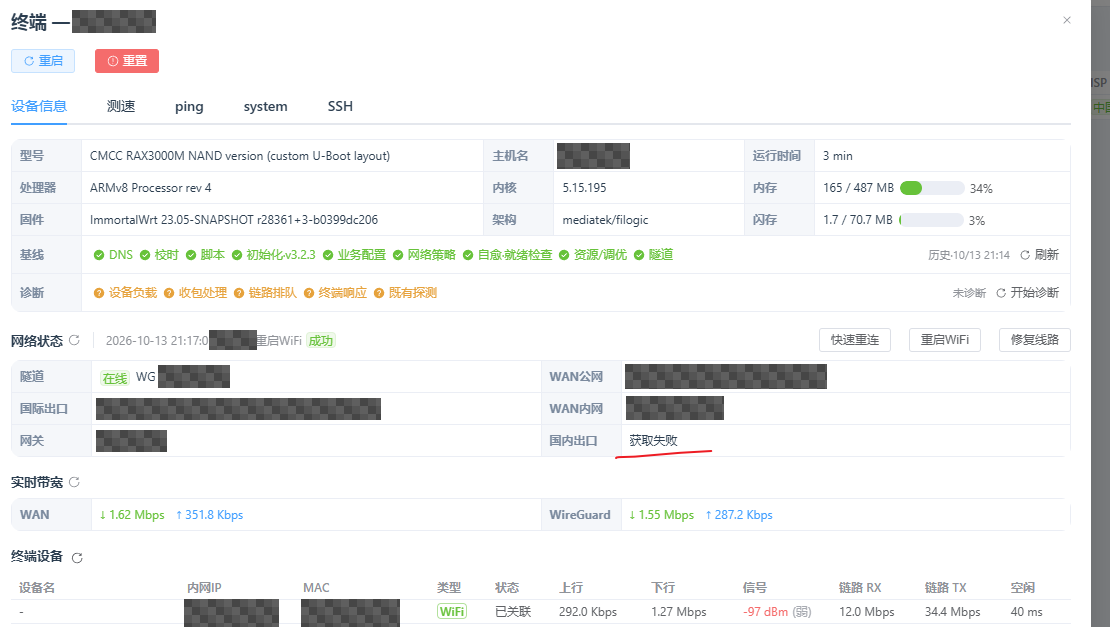The image size is (1110, 627).
Task: Open the 设备信息 tab
Action: pyautogui.click(x=39, y=106)
